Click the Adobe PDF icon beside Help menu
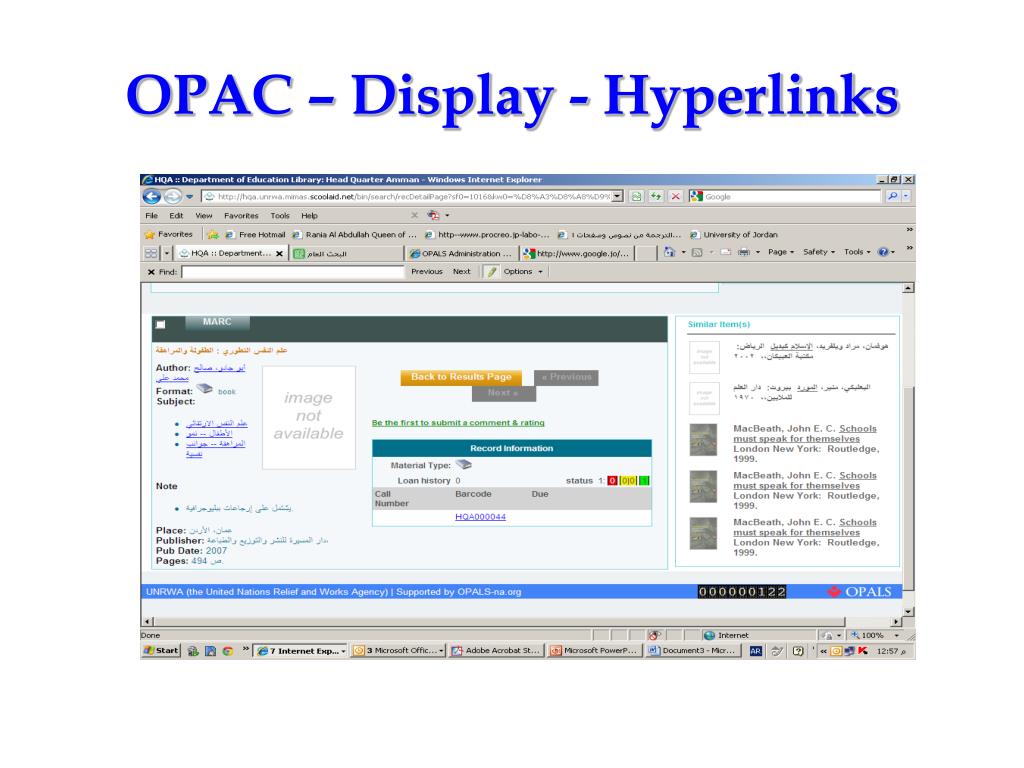Screen dimensions: 1024x768 tap(433, 215)
